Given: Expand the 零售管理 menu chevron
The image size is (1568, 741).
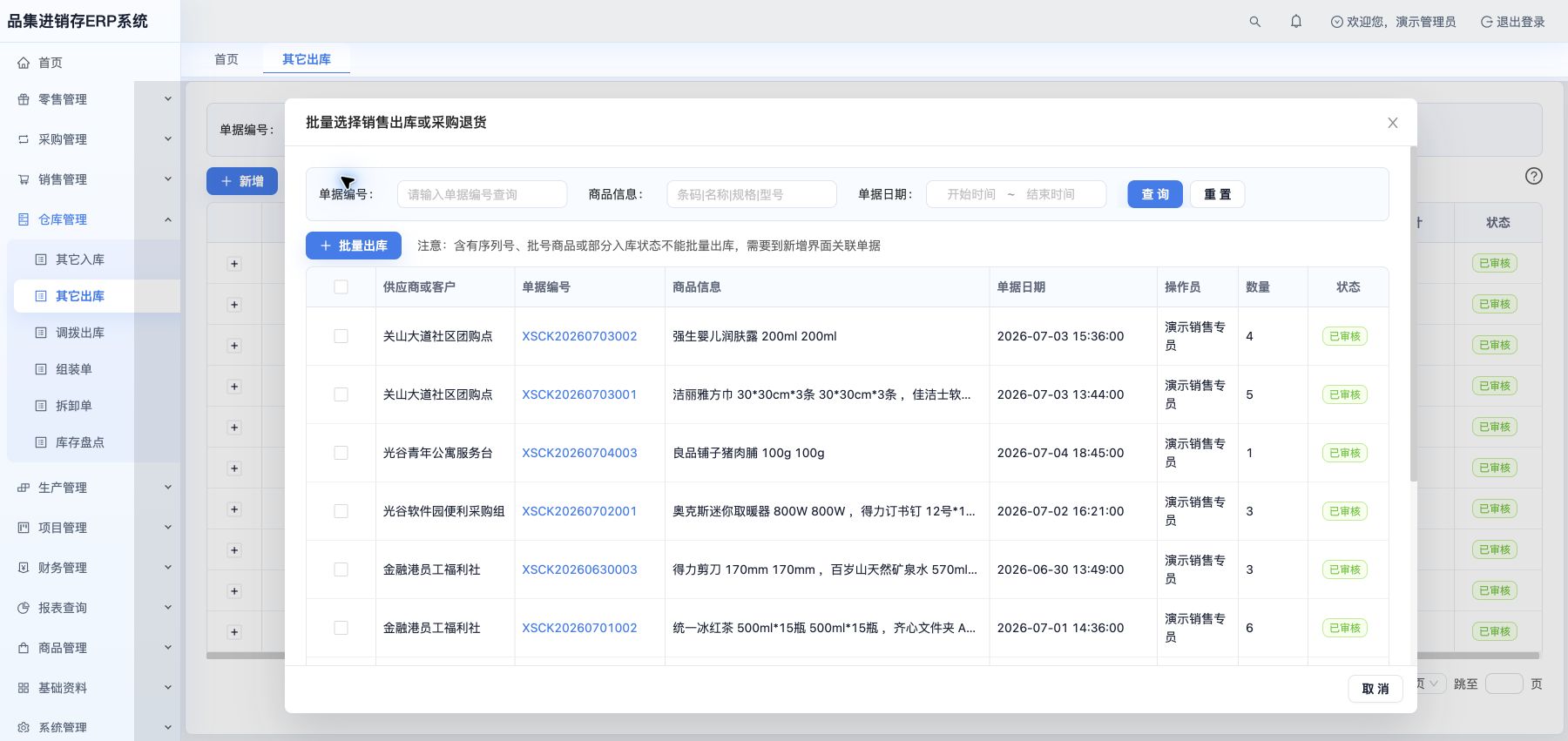Looking at the screenshot, I should [168, 99].
